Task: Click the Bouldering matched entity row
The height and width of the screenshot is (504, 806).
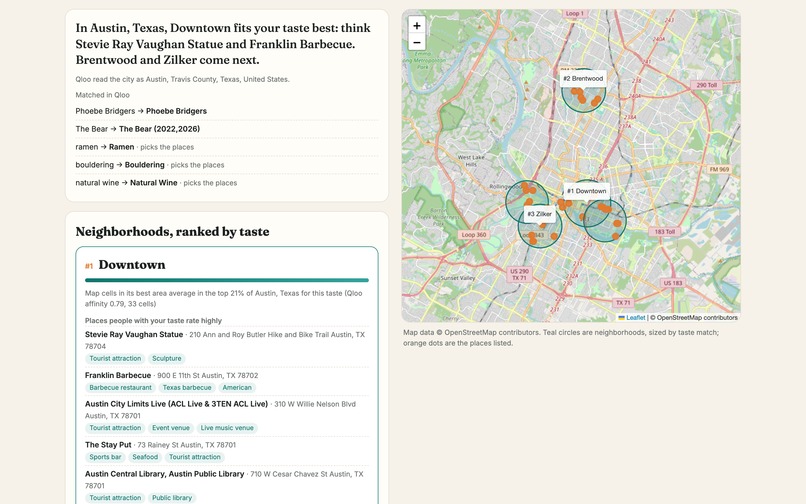Action: click(227, 165)
